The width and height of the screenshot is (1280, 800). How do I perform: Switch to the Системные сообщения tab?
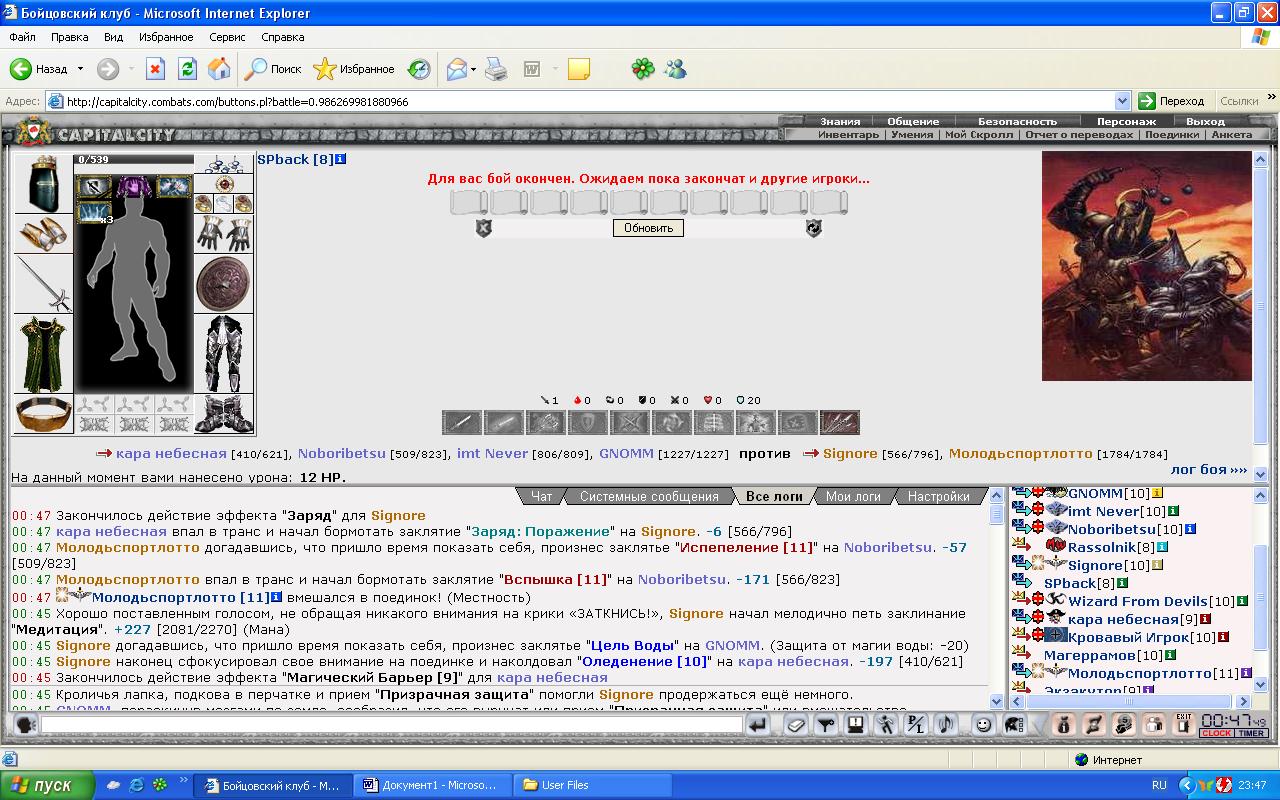(649, 496)
